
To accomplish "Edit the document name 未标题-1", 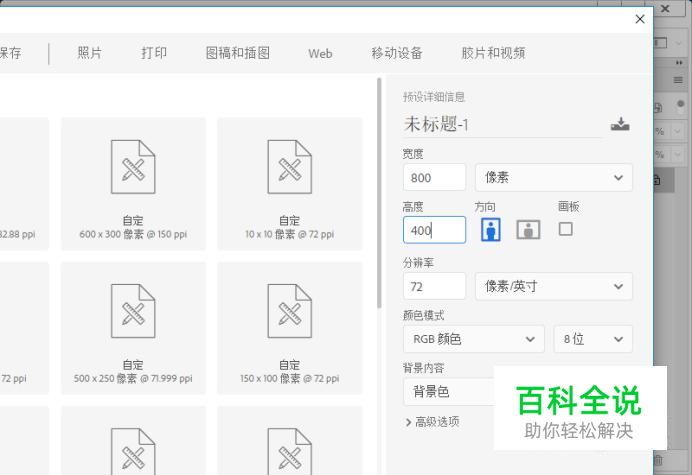I will click(503, 124).
